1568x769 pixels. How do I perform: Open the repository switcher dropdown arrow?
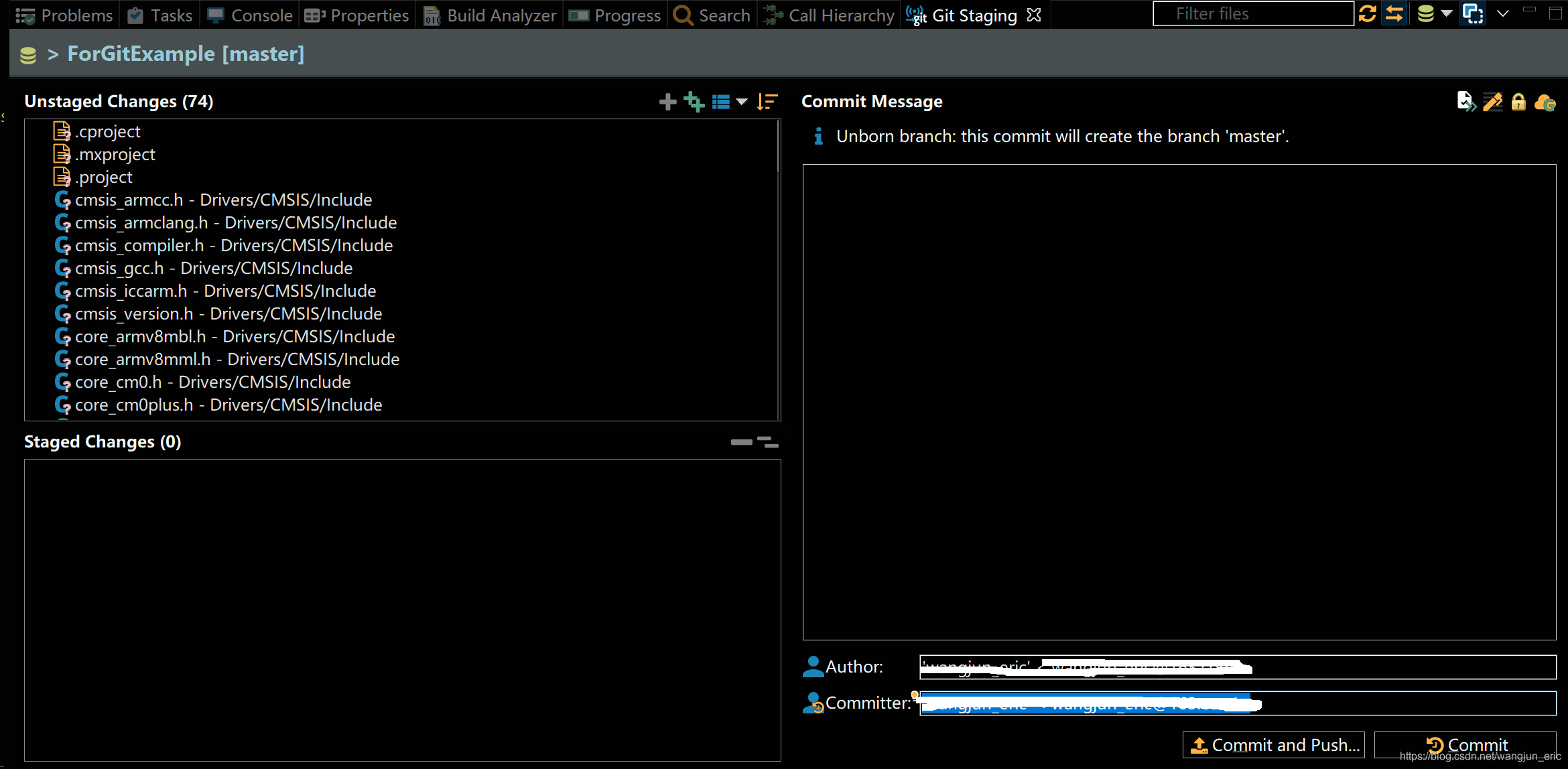point(1447,14)
